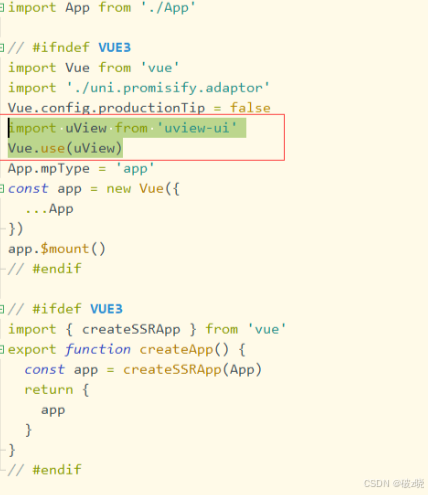Fold the 'const app = new Vue({' block
Screen dimensions: 428x495
(2, 189)
